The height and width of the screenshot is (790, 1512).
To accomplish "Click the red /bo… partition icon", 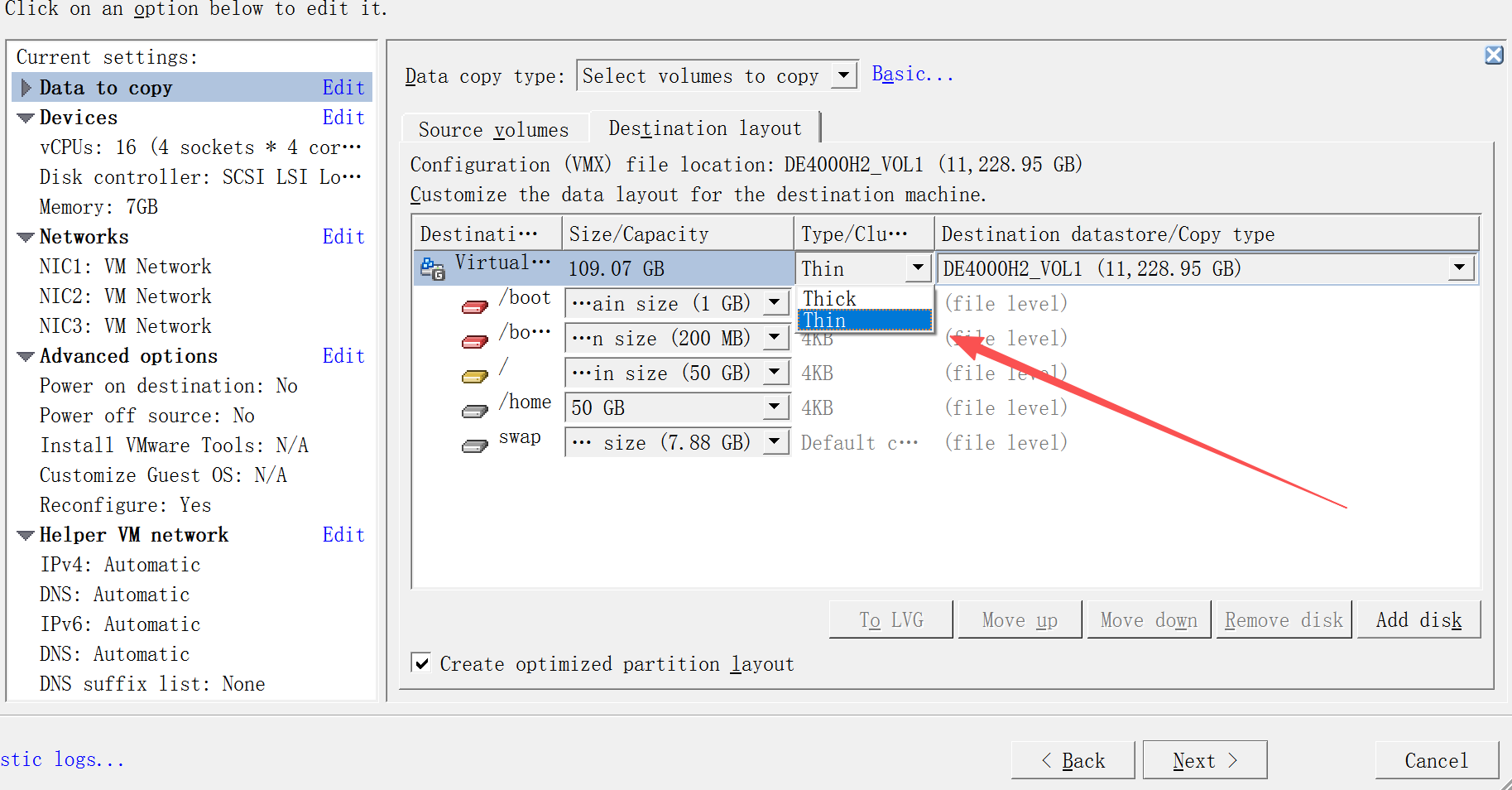I will (474, 342).
